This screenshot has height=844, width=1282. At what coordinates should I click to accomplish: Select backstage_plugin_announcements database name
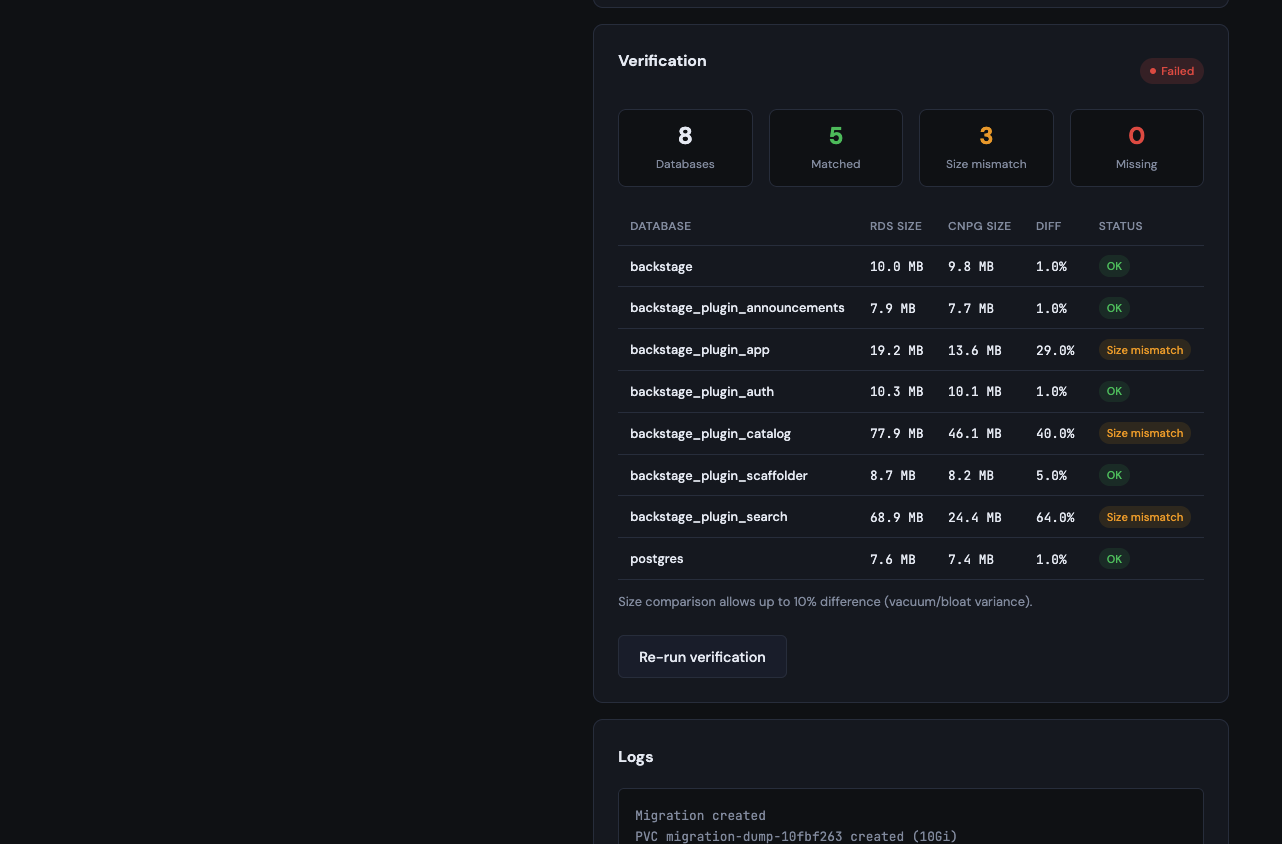[737, 308]
